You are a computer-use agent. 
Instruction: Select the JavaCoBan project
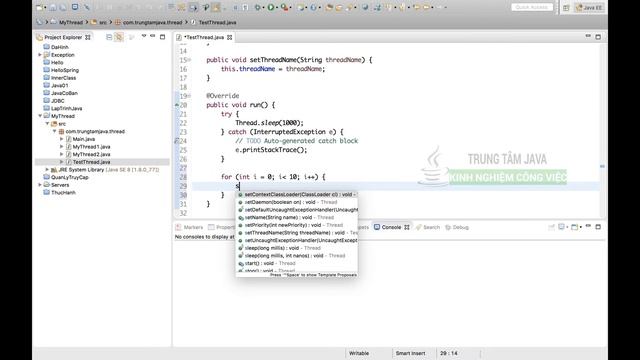click(x=64, y=93)
